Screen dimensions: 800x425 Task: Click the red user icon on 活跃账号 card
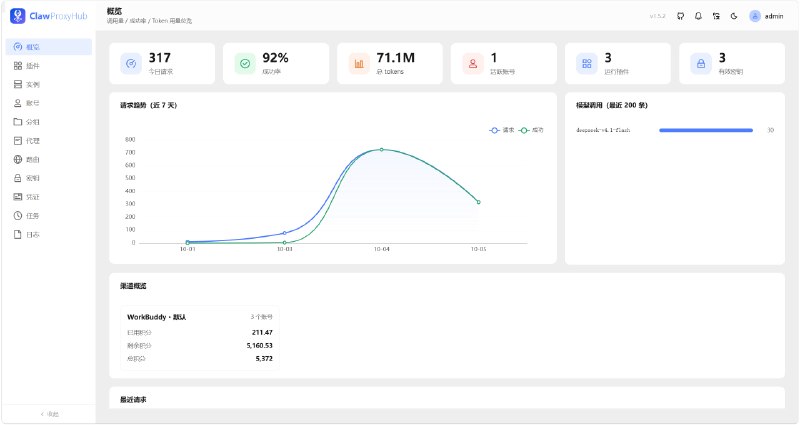[473, 64]
